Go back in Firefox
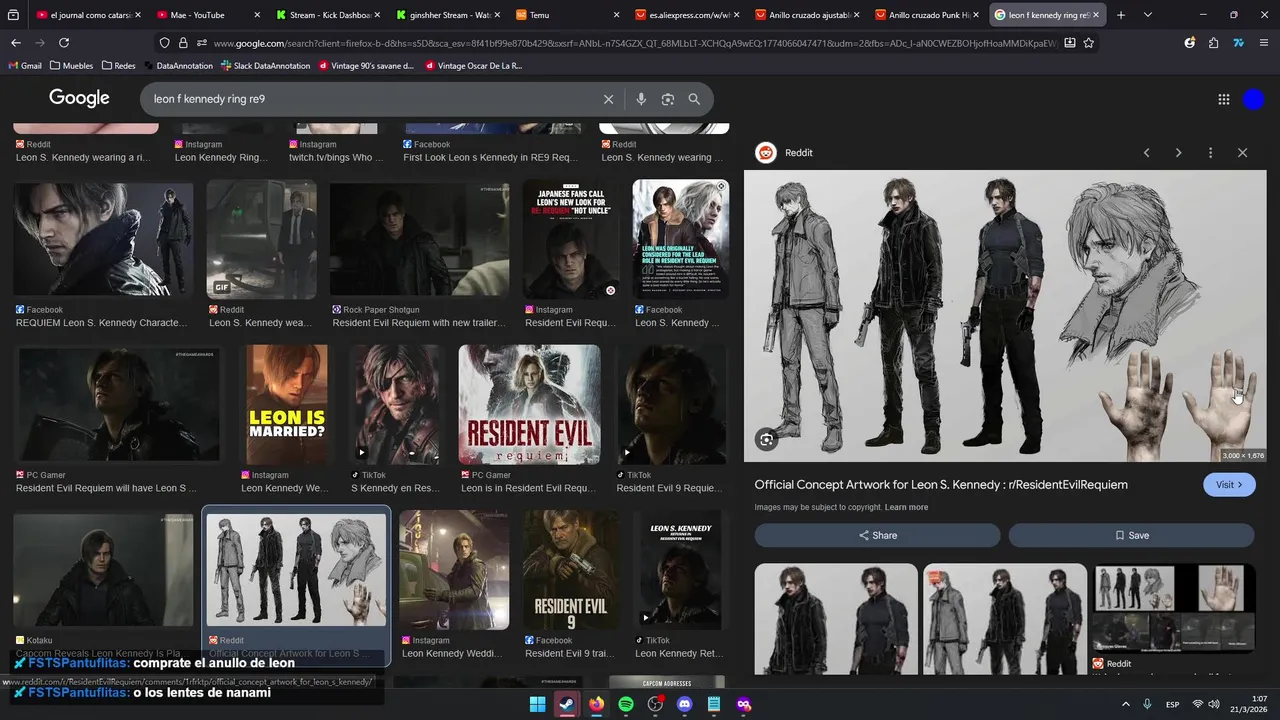The image size is (1280, 720). (15, 43)
